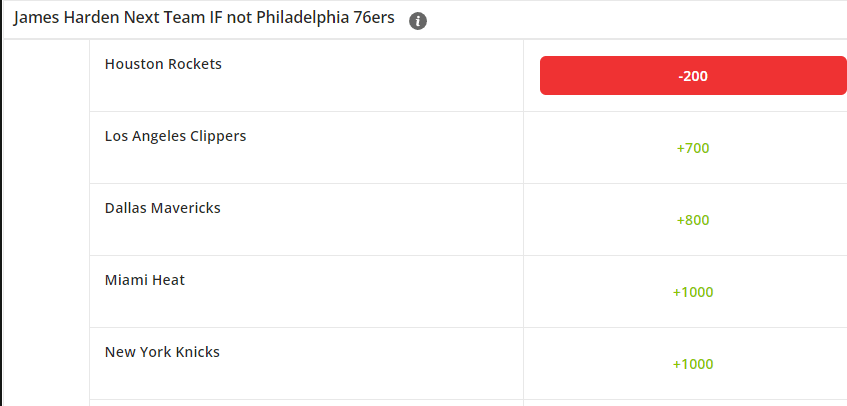Click the Dallas Mavericks team name
The height and width of the screenshot is (406, 847).
[x=163, y=208]
